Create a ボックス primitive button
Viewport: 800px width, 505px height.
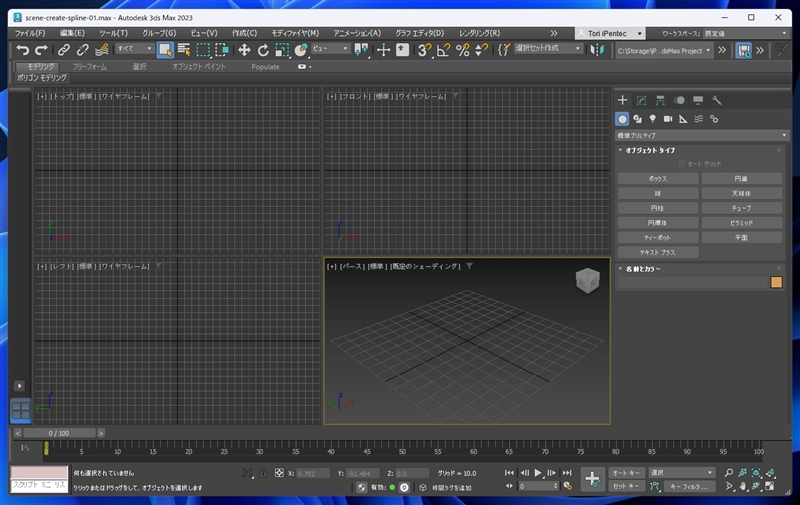(658, 179)
